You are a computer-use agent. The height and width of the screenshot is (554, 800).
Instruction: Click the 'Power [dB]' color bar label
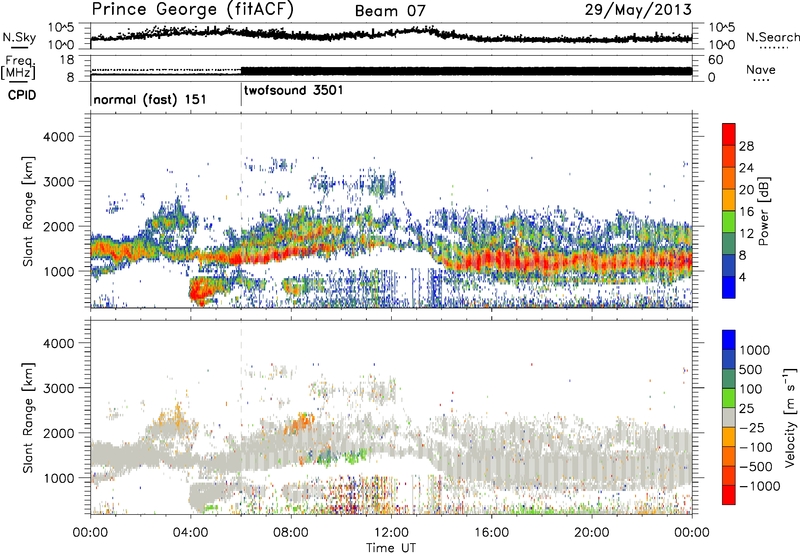coord(763,211)
